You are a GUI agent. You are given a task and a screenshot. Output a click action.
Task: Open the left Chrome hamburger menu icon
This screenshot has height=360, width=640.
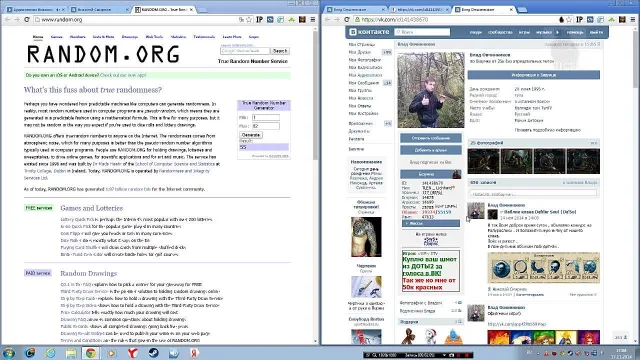coord(313,19)
